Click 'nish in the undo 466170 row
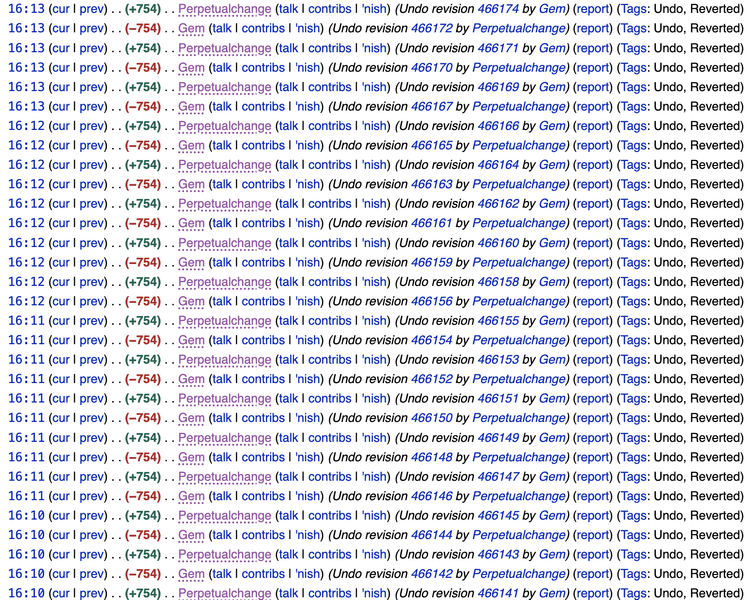Image resolution: width=754 pixels, height=600 pixels. click(x=307, y=68)
